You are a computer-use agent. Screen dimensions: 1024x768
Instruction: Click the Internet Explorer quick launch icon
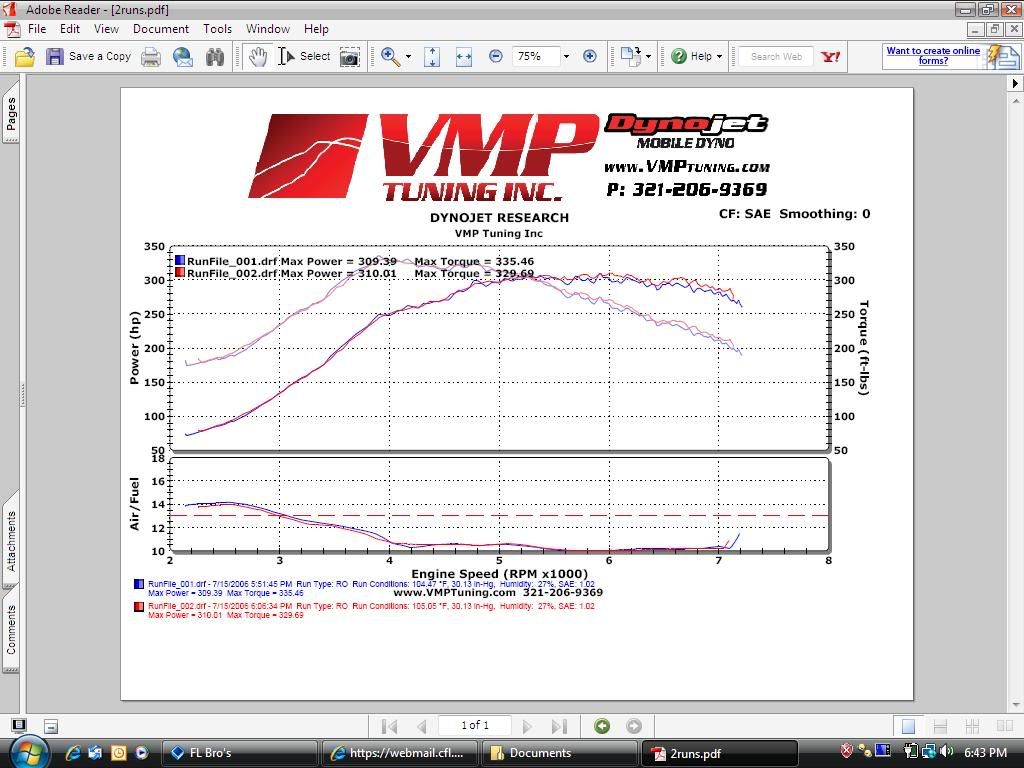(72, 753)
